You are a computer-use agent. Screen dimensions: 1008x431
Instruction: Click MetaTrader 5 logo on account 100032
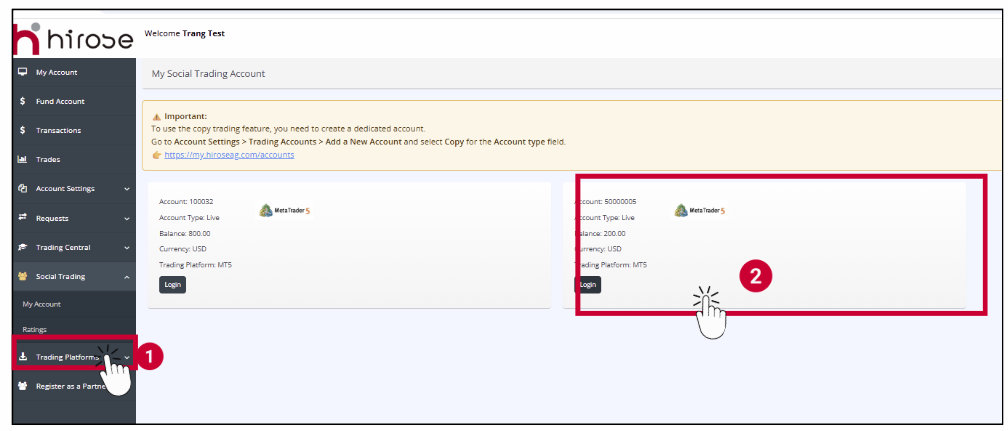285,210
